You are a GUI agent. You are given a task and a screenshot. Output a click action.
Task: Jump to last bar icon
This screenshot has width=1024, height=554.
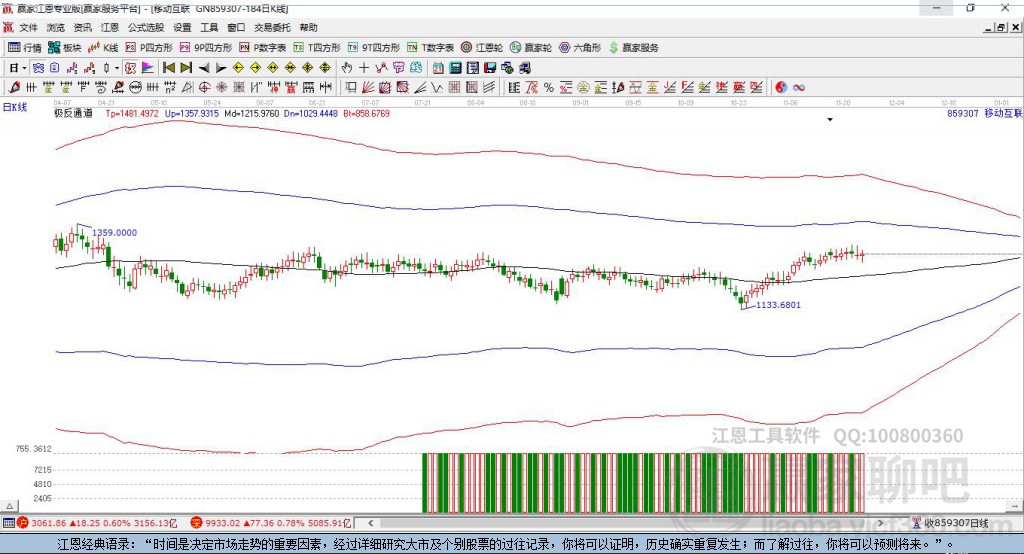point(186,68)
